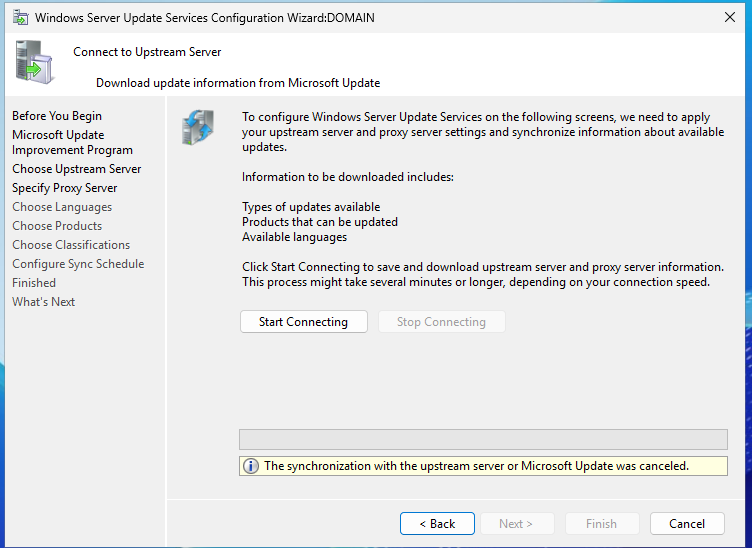752x548 pixels.
Task: Open the What's Next step
Action: tap(44, 302)
